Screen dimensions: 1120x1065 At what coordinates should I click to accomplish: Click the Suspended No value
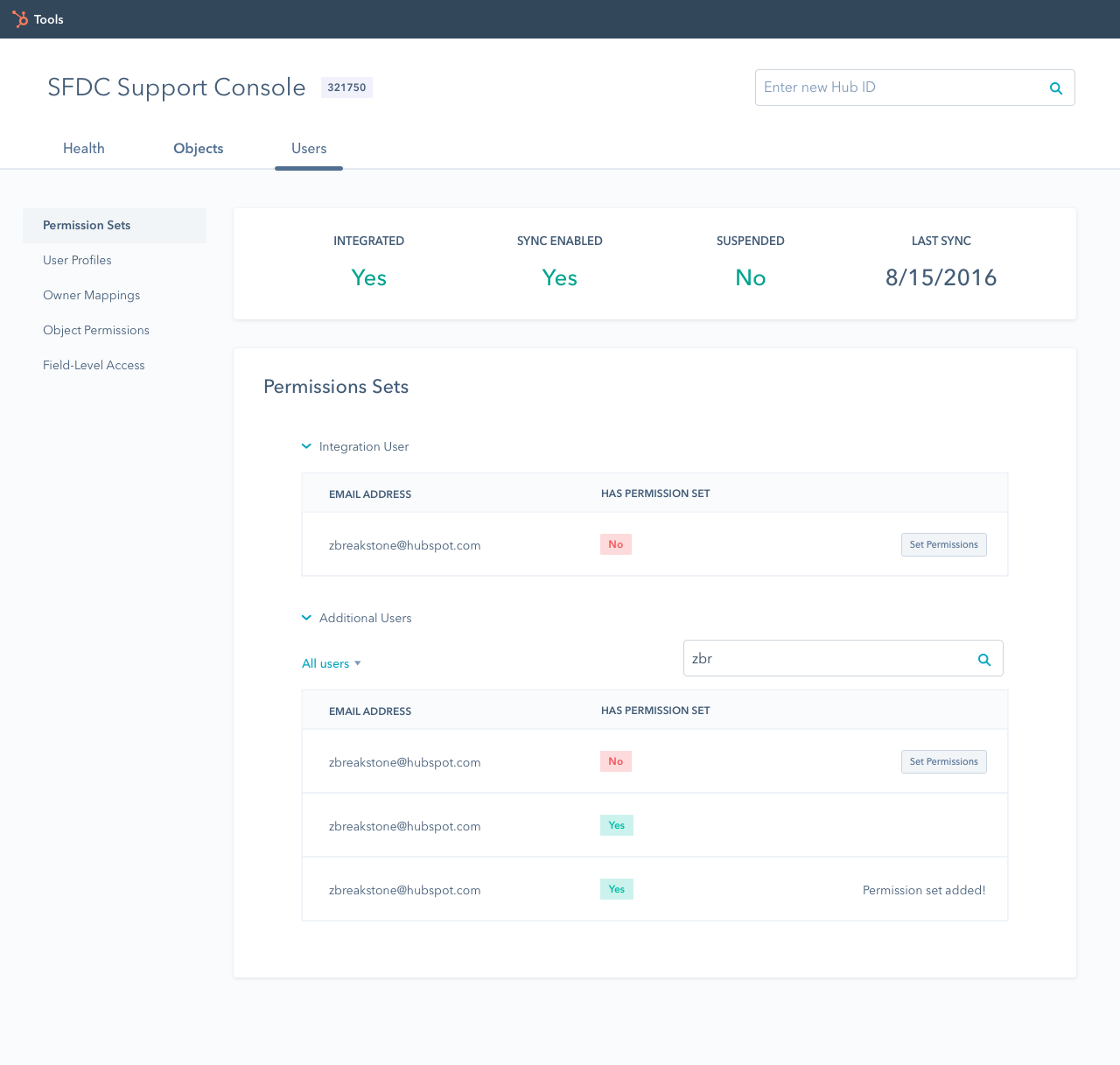751,277
